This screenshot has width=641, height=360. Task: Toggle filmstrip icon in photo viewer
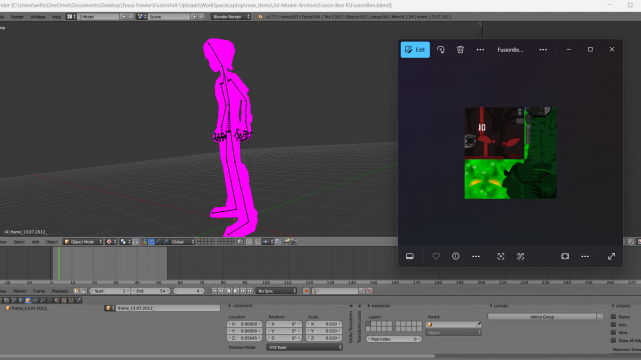coord(410,256)
